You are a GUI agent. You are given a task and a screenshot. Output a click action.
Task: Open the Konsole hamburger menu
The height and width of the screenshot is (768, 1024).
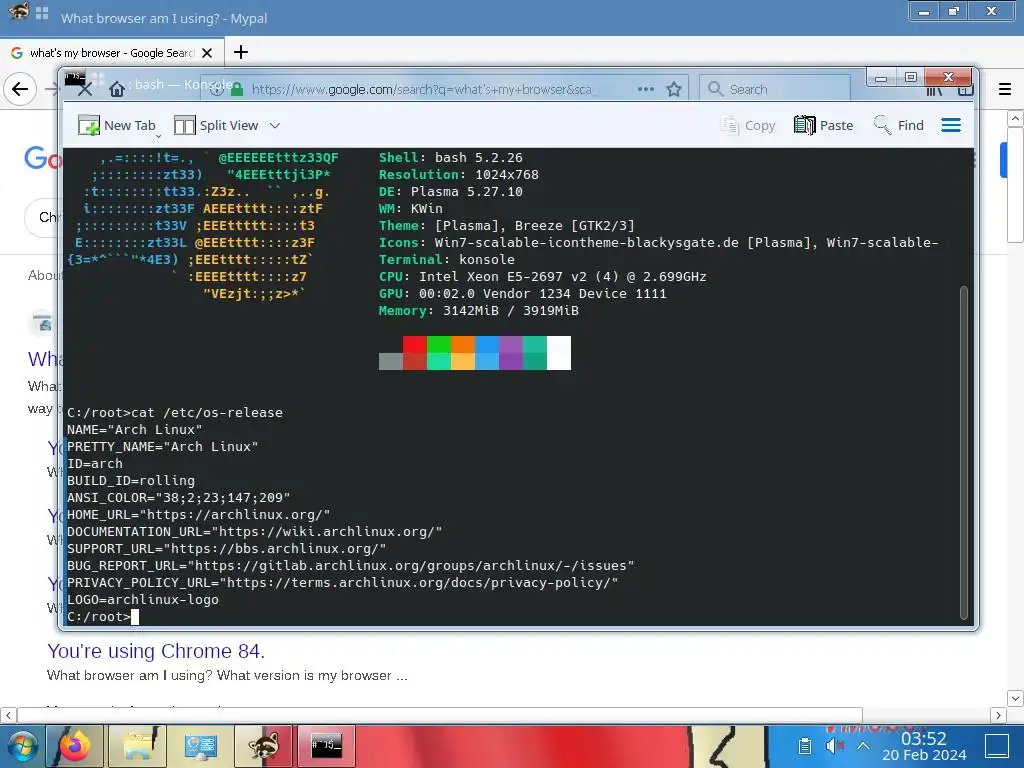(x=951, y=125)
